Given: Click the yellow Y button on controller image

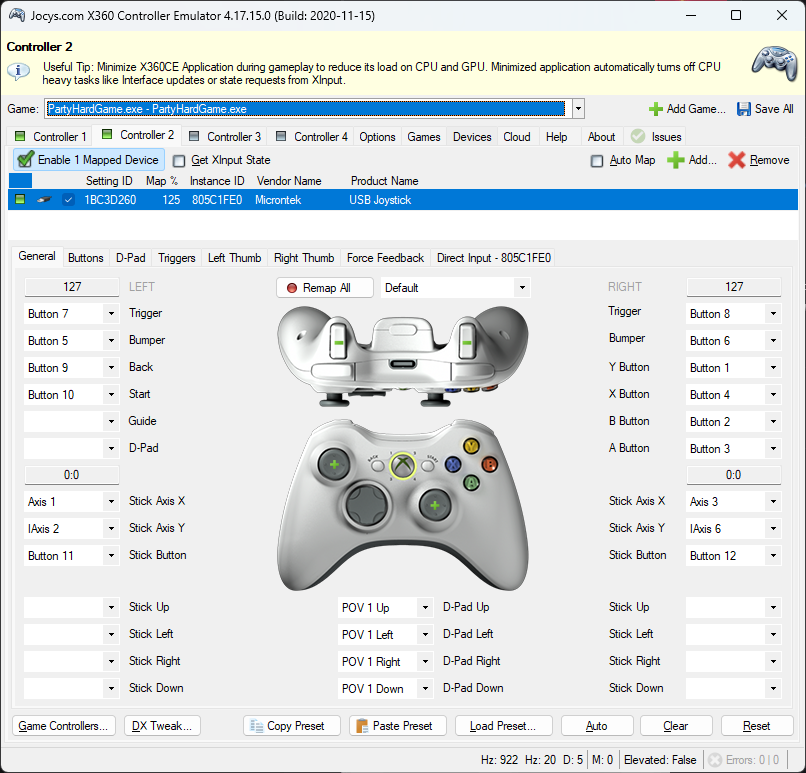Looking at the screenshot, I should [471, 446].
